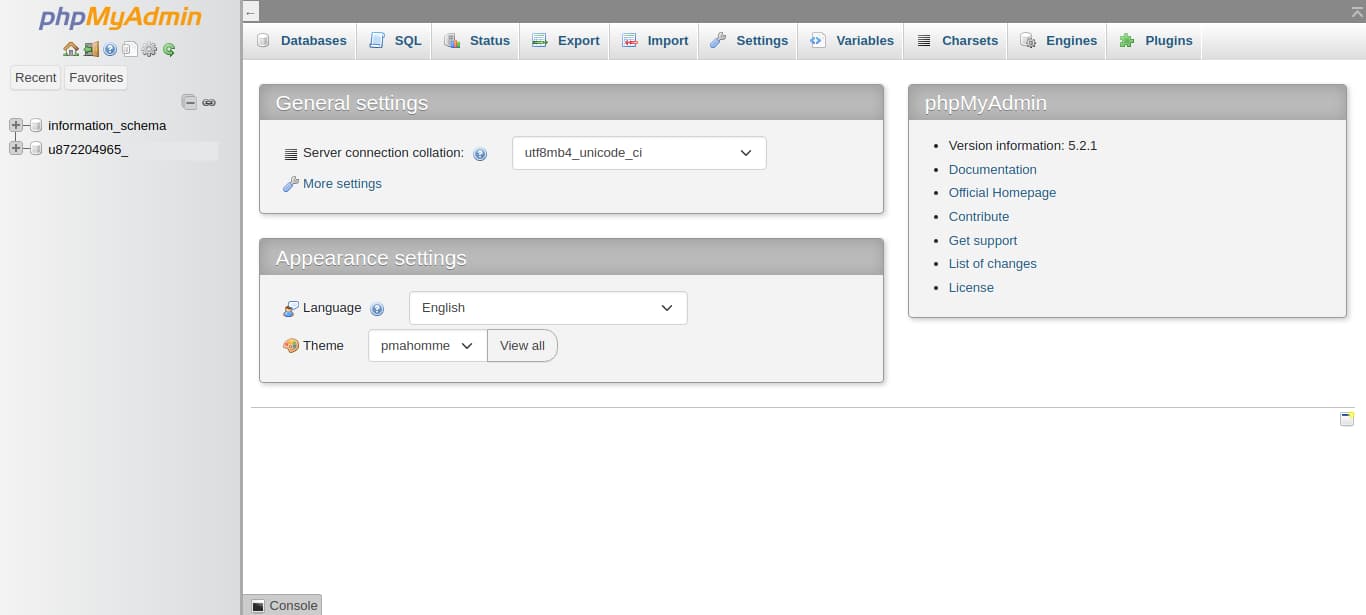The width and height of the screenshot is (1366, 615).
Task: Collapse all tree nodes with minus icon
Action: pos(189,102)
